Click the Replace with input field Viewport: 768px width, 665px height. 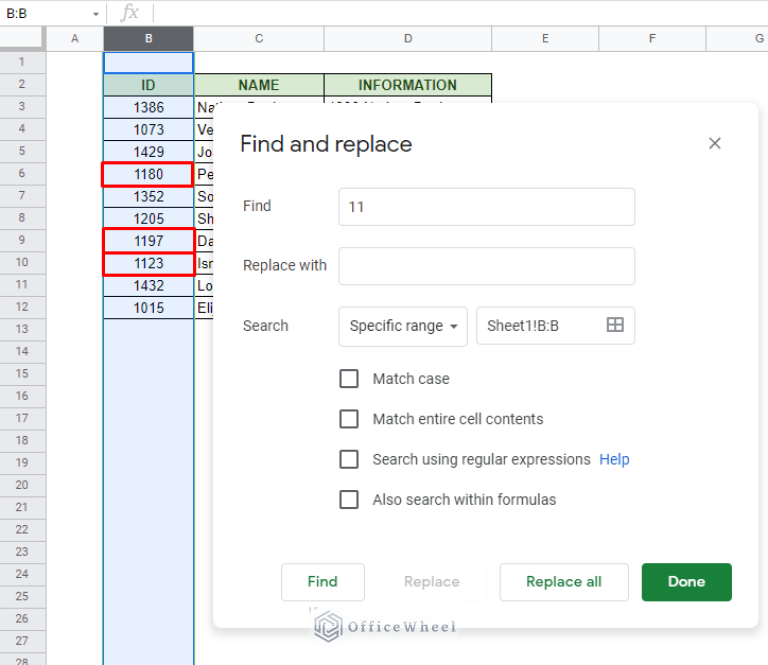coord(486,266)
